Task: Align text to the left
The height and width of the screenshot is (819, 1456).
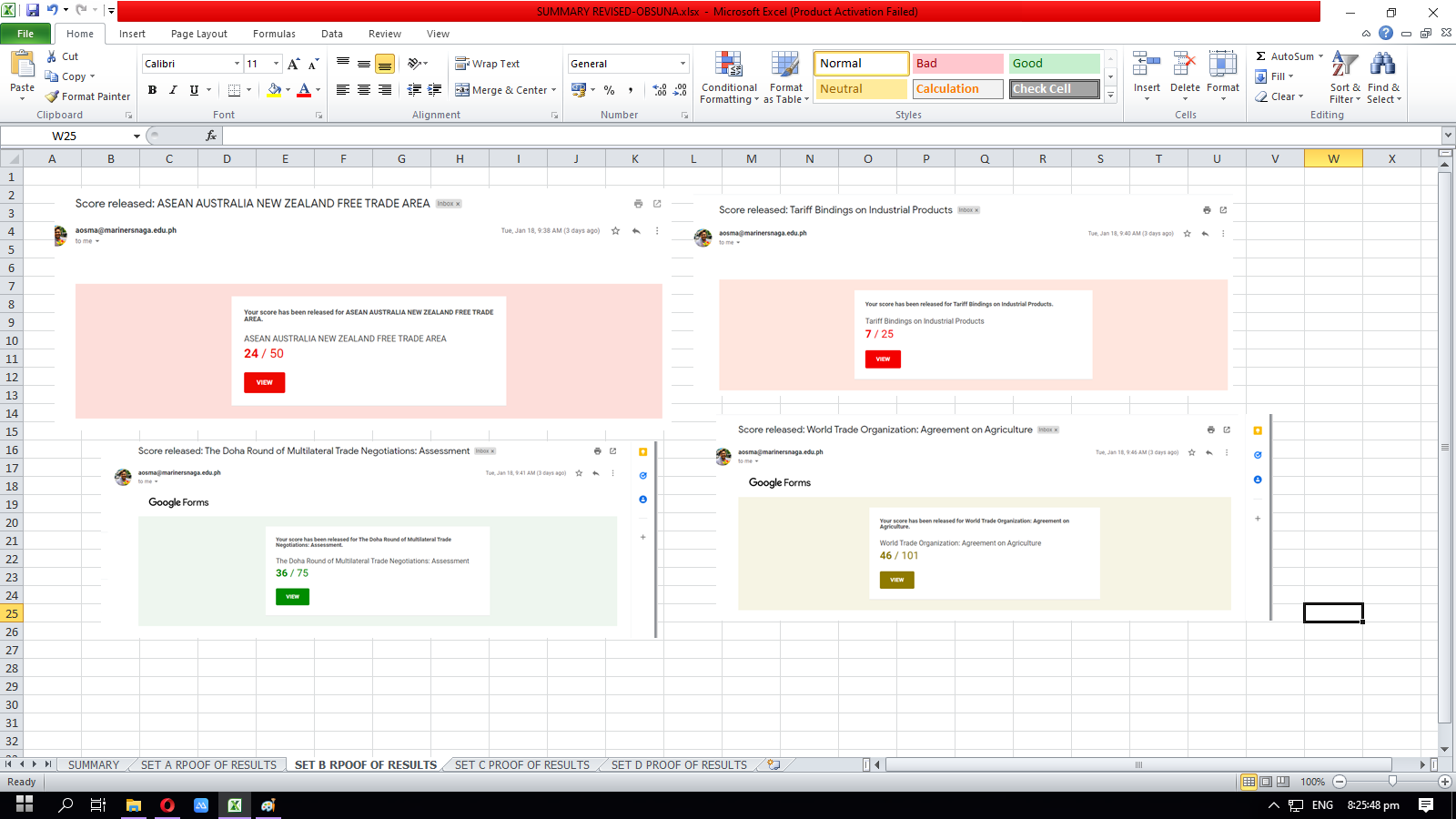Action: 343,90
